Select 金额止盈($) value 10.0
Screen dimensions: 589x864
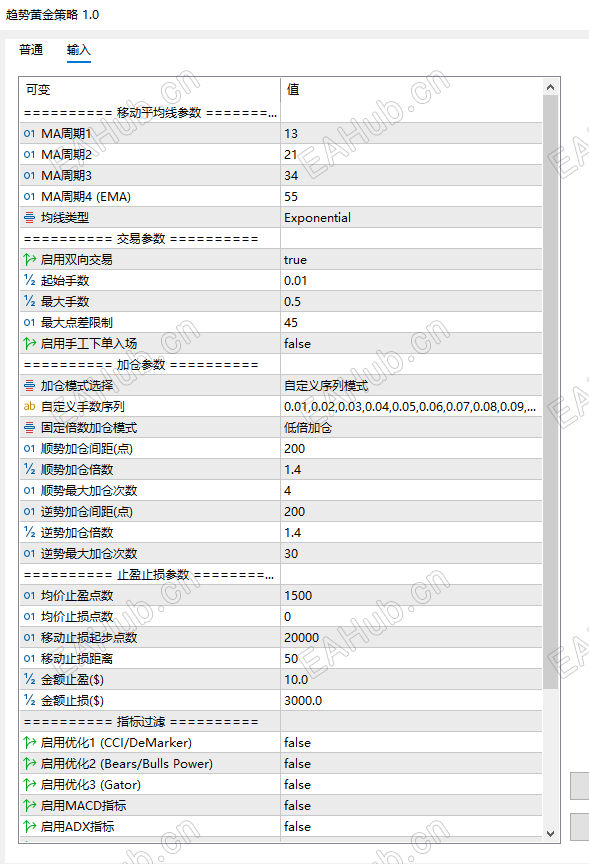pos(411,679)
